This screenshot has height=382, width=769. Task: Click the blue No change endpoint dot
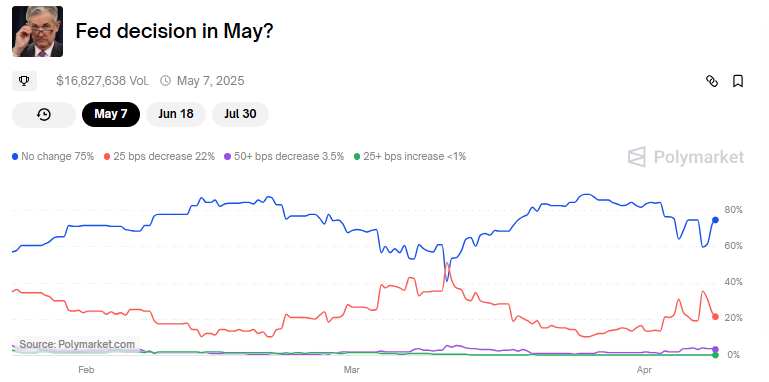tap(715, 220)
